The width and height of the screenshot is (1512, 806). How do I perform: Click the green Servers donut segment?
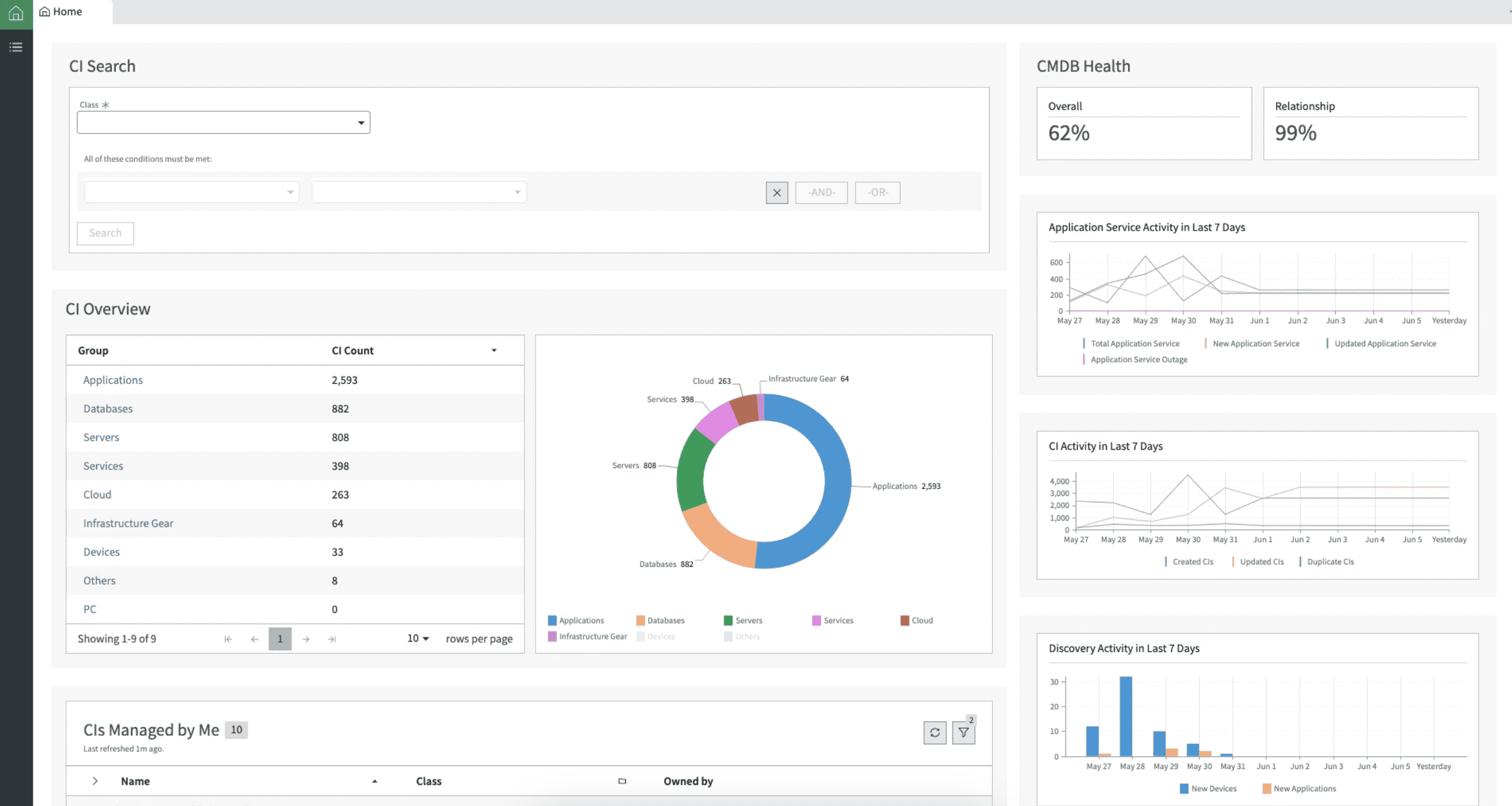point(693,472)
